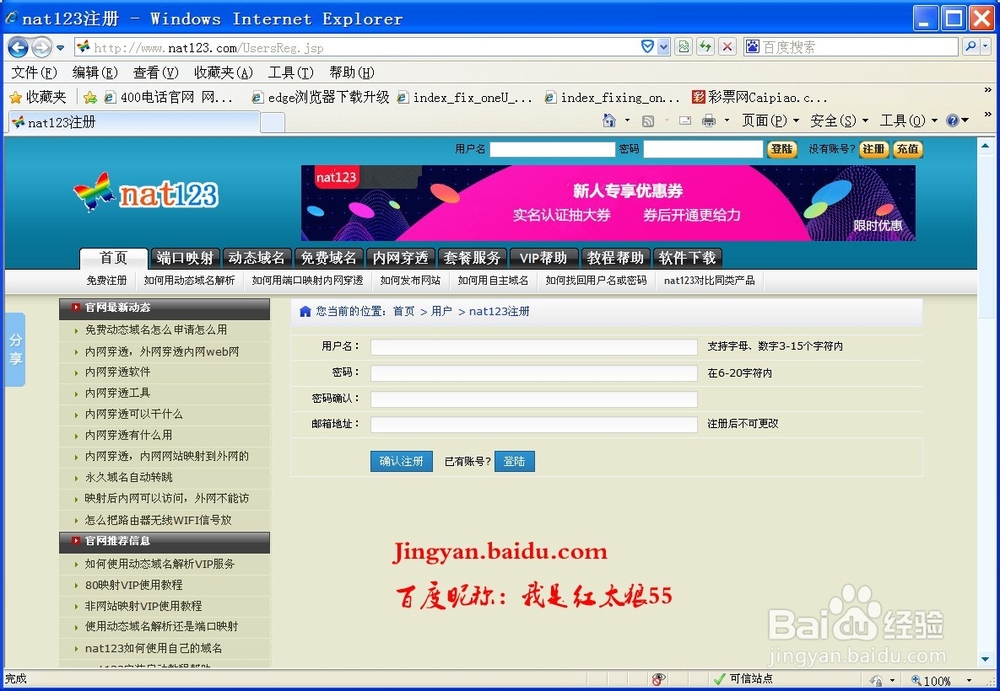Click the blue 登陆 button beside 已有账号
This screenshot has height=691, width=1000.
pos(514,461)
